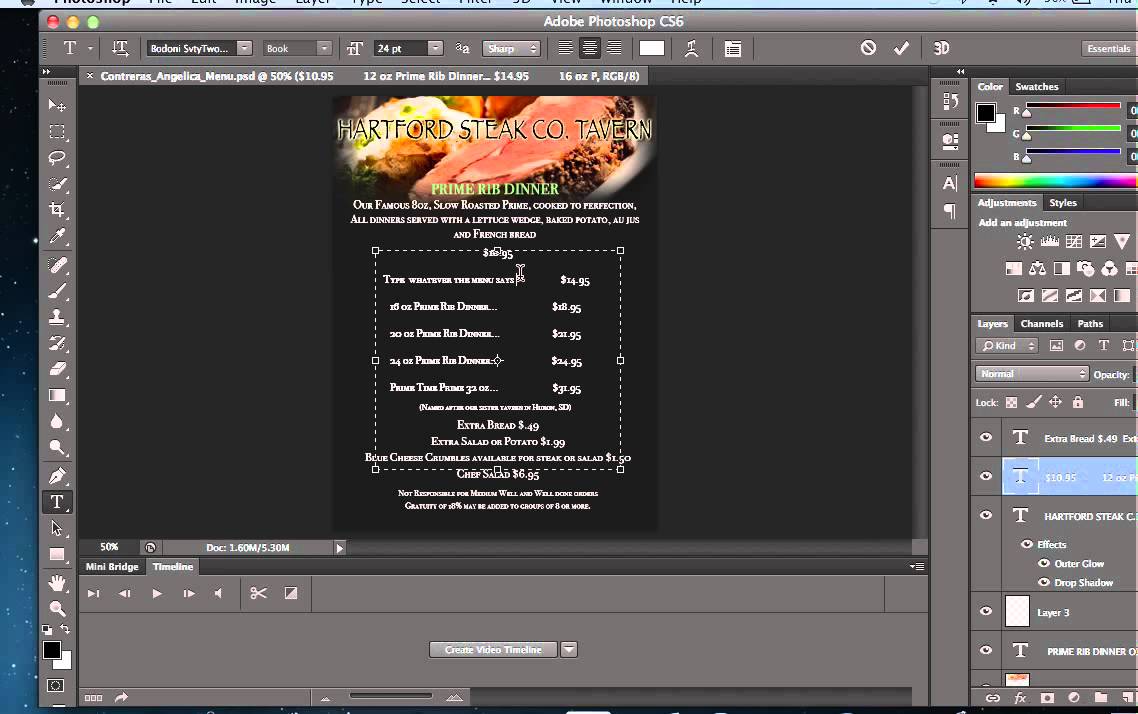Screen dimensions: 1138x714
Task: Click the 3D text button
Action: click(941, 48)
